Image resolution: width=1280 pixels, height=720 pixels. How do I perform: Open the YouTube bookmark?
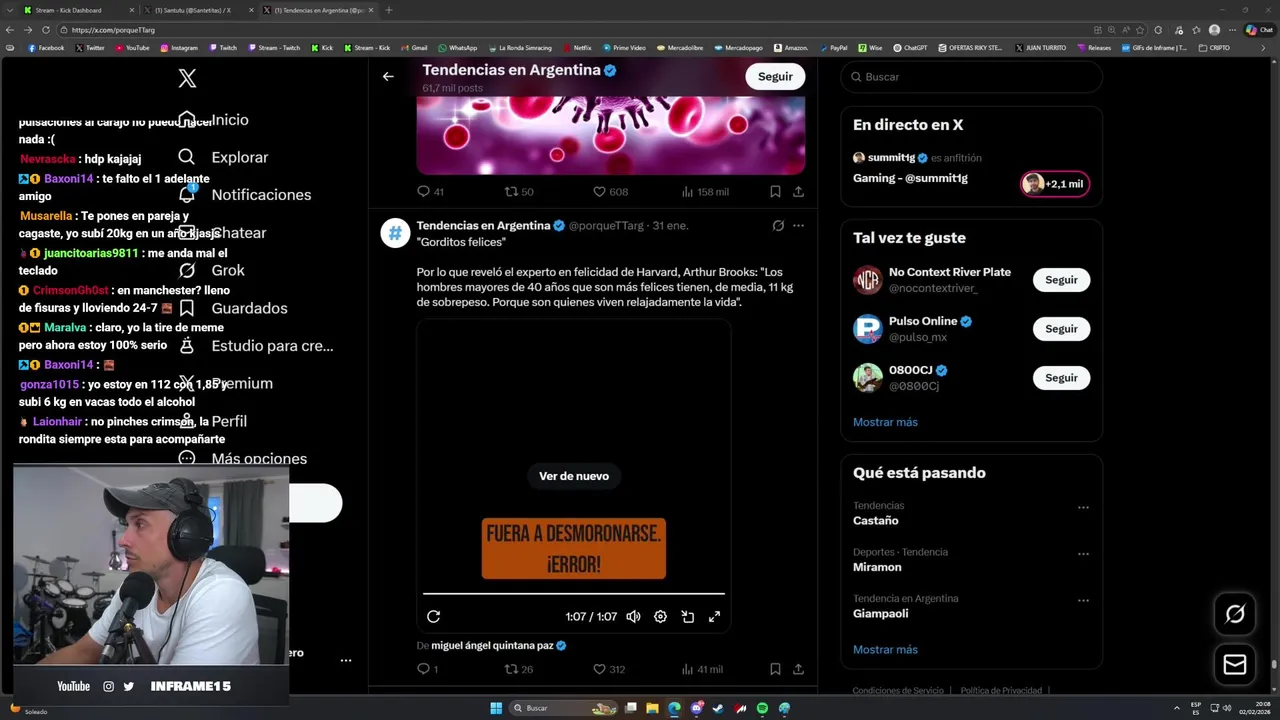[132, 48]
